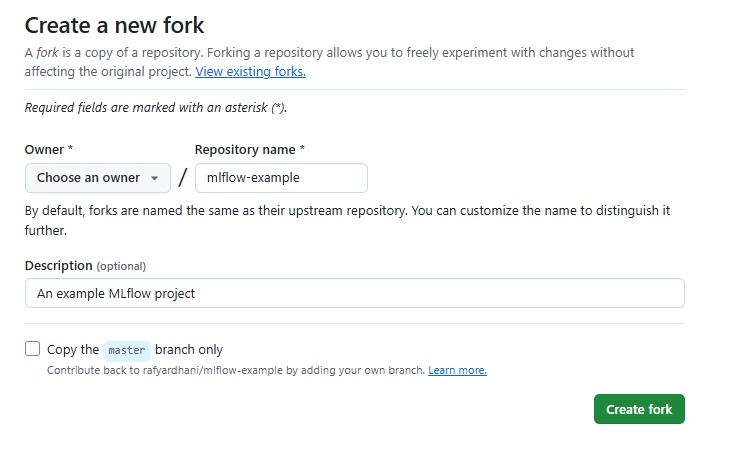Enable the copy master branch only checkbox
The image size is (748, 452).
[x=33, y=349]
